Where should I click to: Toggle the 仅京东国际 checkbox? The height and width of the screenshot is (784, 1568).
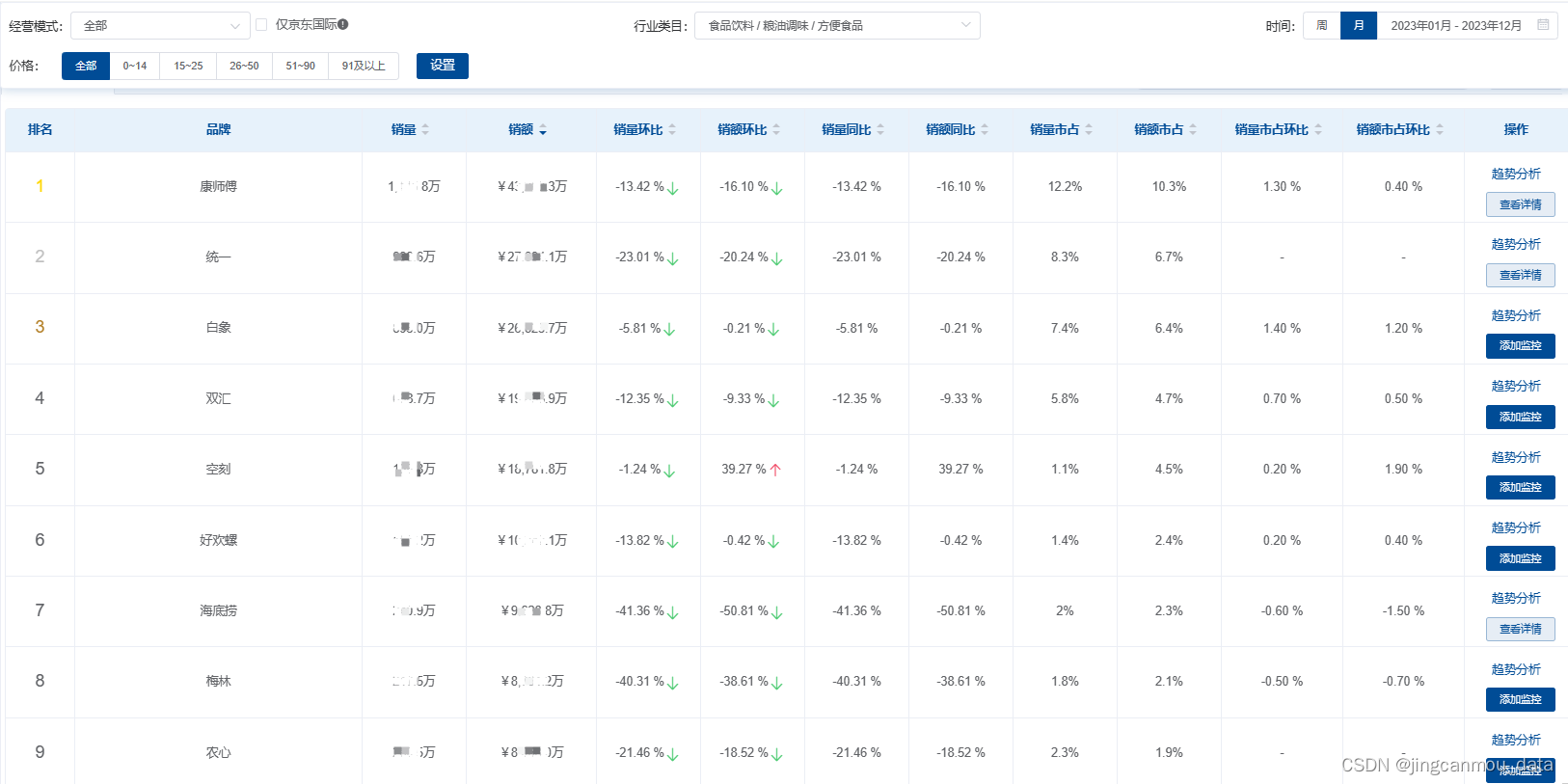tap(261, 25)
